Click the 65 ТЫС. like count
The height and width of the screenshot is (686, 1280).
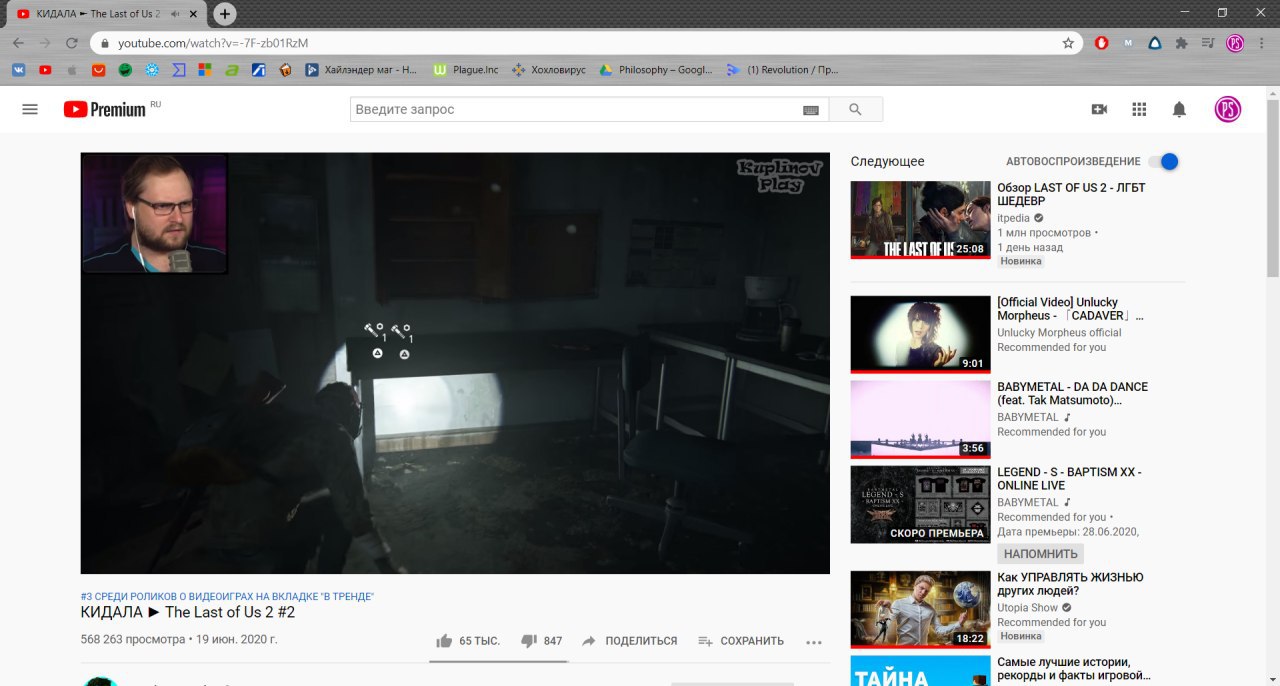click(479, 641)
